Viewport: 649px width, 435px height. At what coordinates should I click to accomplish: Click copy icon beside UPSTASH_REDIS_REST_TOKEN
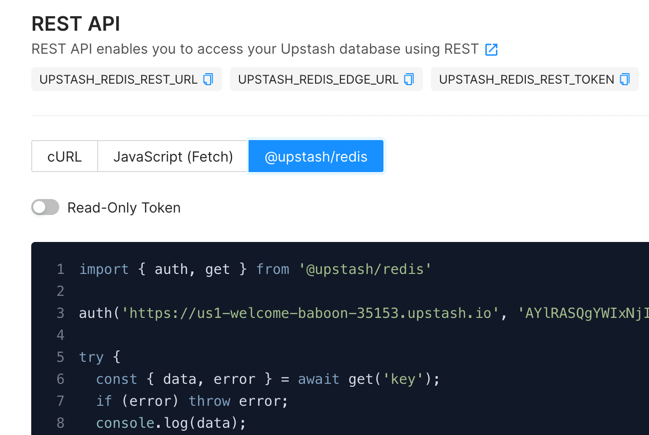625,79
